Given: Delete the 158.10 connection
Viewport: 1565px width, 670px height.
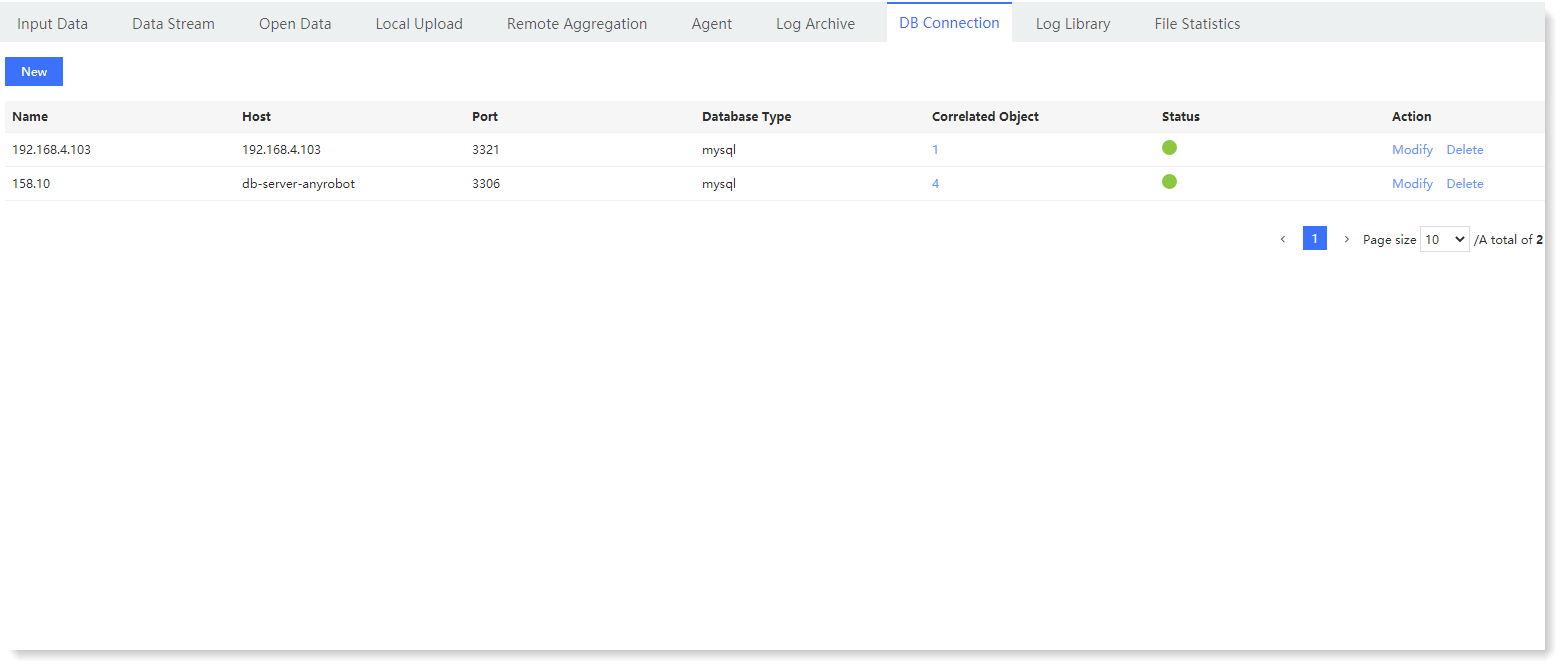Looking at the screenshot, I should pyautogui.click(x=1465, y=184).
